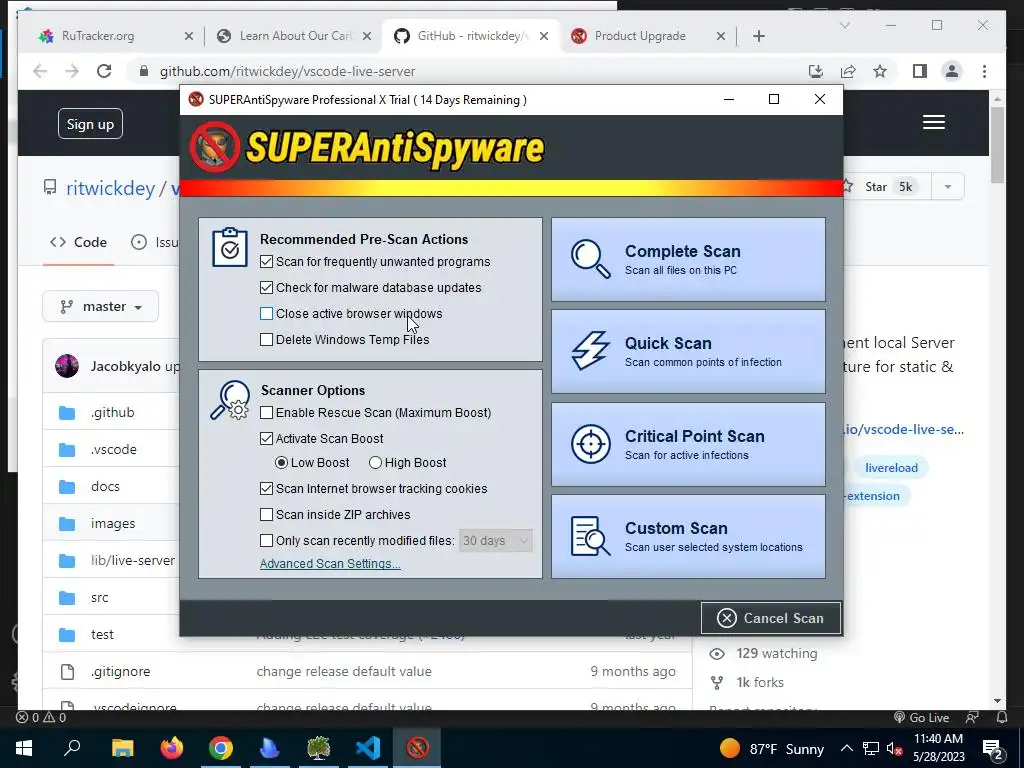Open the tree app icon in taskbar
Screen dimensions: 1024x768
coord(319,748)
